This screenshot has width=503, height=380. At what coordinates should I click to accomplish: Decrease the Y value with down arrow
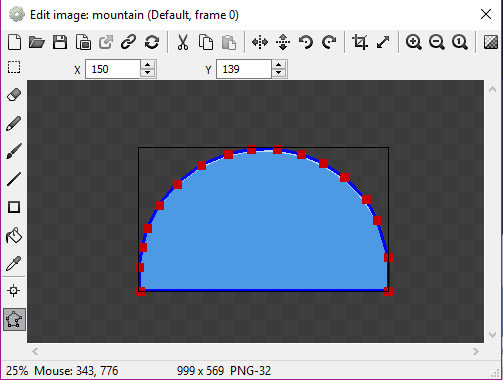pyautogui.click(x=279, y=73)
